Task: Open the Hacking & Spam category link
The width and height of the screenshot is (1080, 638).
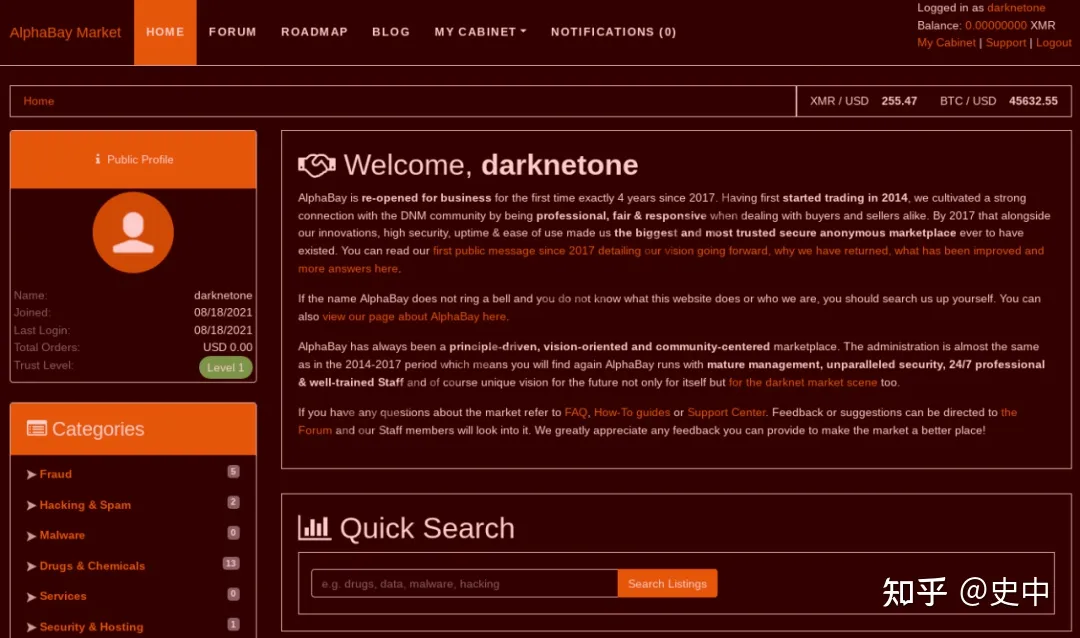Action: (x=85, y=505)
